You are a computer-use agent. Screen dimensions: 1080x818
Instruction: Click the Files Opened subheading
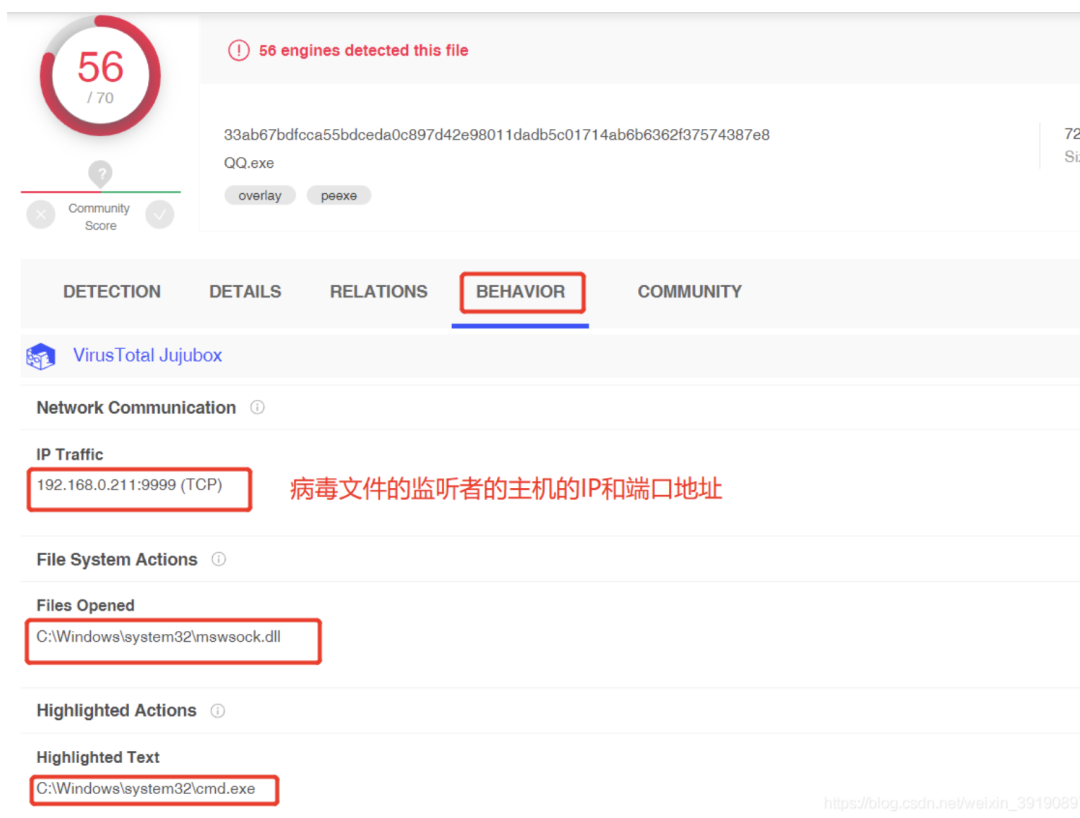pos(85,605)
